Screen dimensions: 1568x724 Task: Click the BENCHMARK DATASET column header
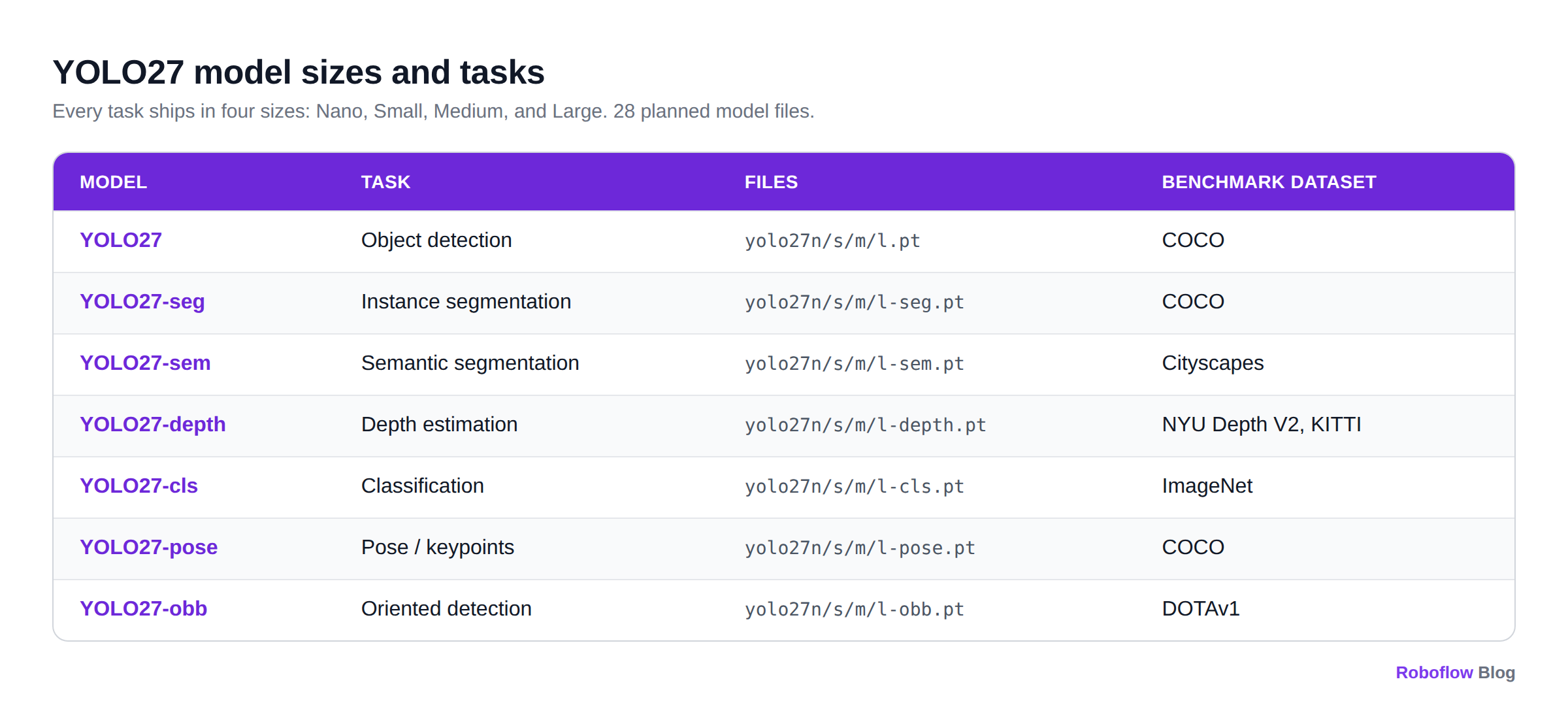coord(1269,182)
